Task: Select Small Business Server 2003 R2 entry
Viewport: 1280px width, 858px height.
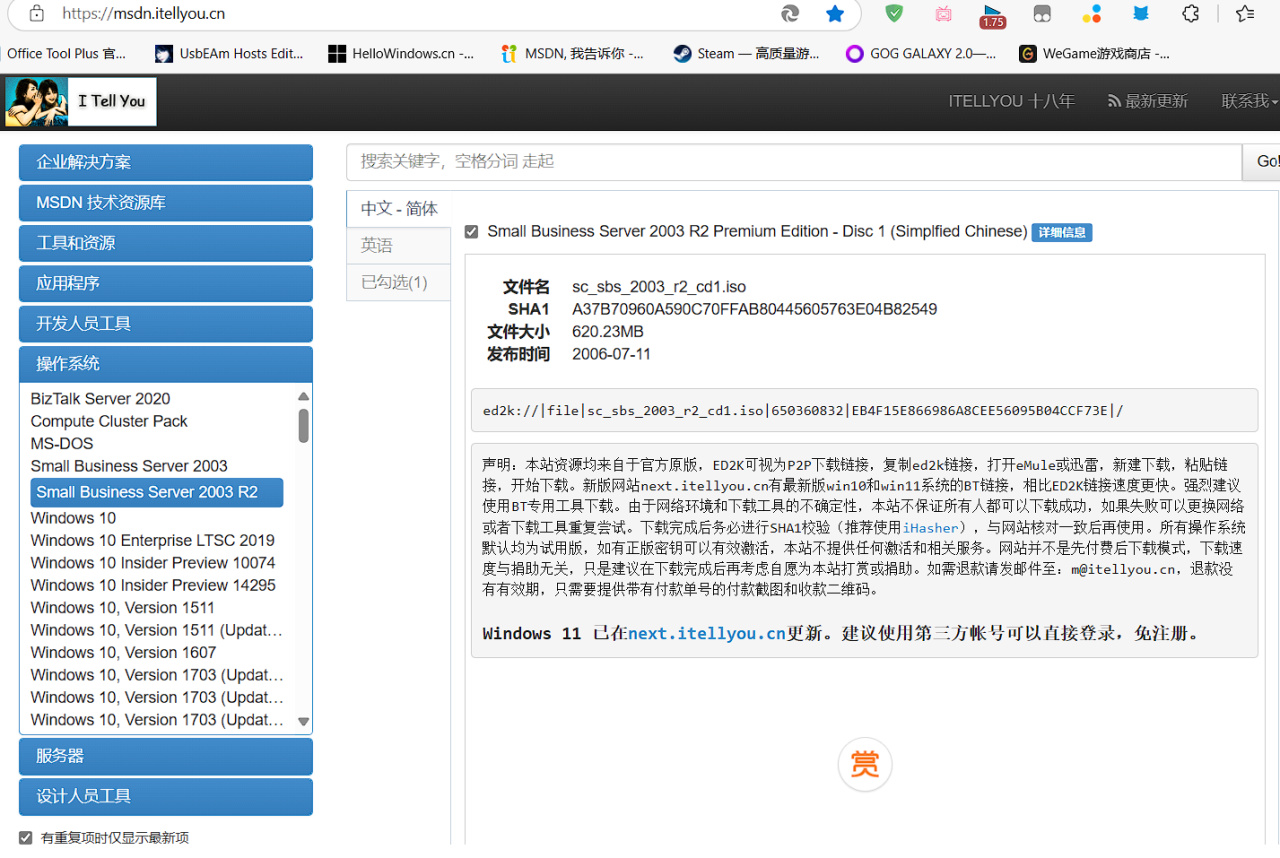Action: point(157,492)
